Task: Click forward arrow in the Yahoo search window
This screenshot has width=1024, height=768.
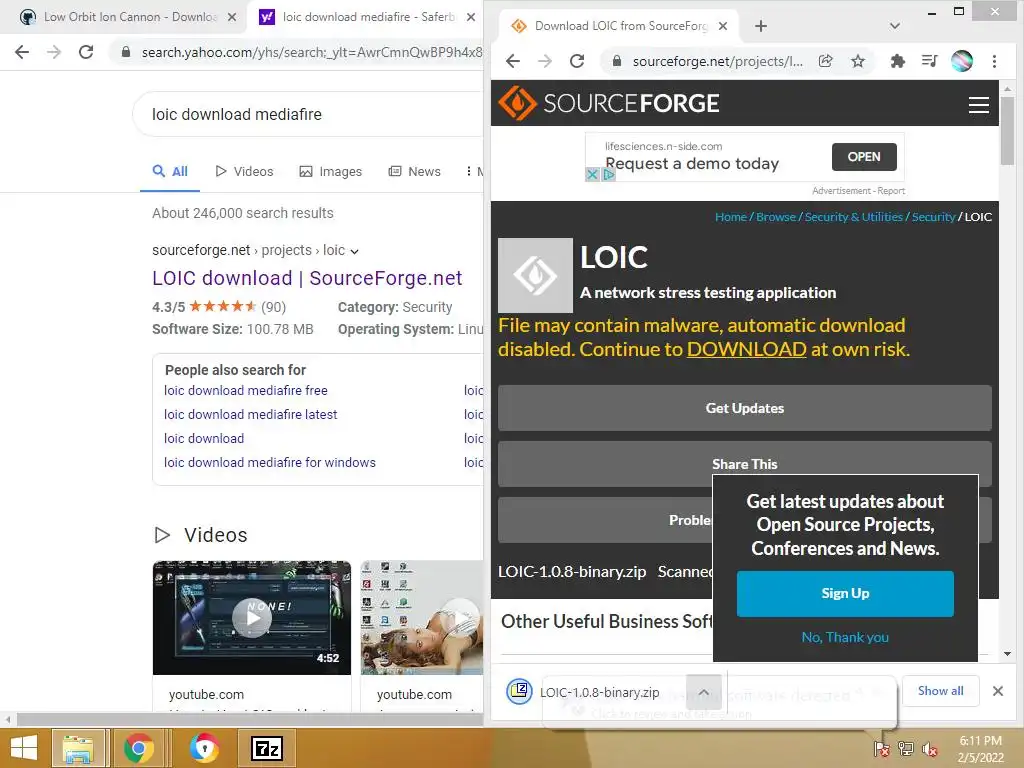Action: [54, 52]
